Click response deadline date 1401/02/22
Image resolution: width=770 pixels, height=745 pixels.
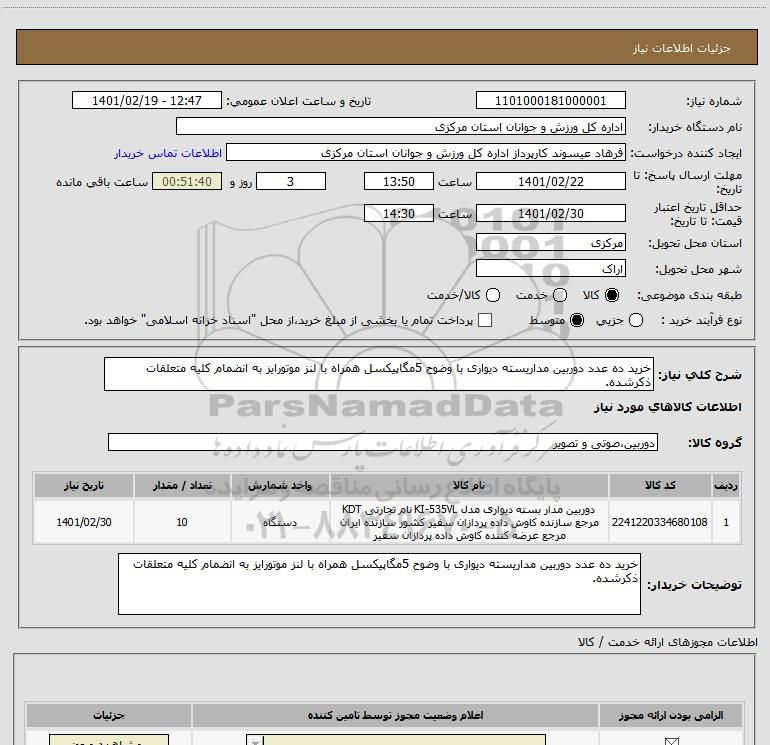pyautogui.click(x=550, y=181)
